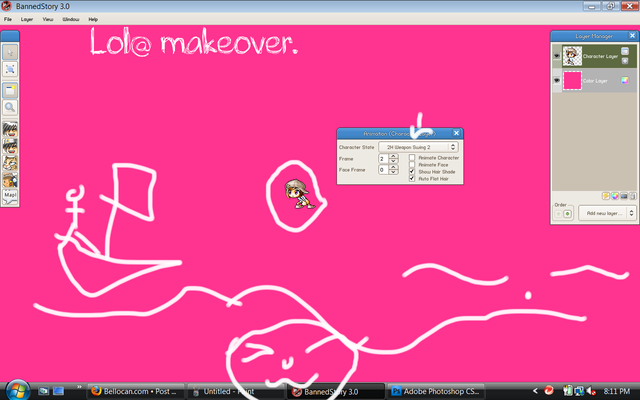Uncheck Show Hair Shade

click(412, 171)
